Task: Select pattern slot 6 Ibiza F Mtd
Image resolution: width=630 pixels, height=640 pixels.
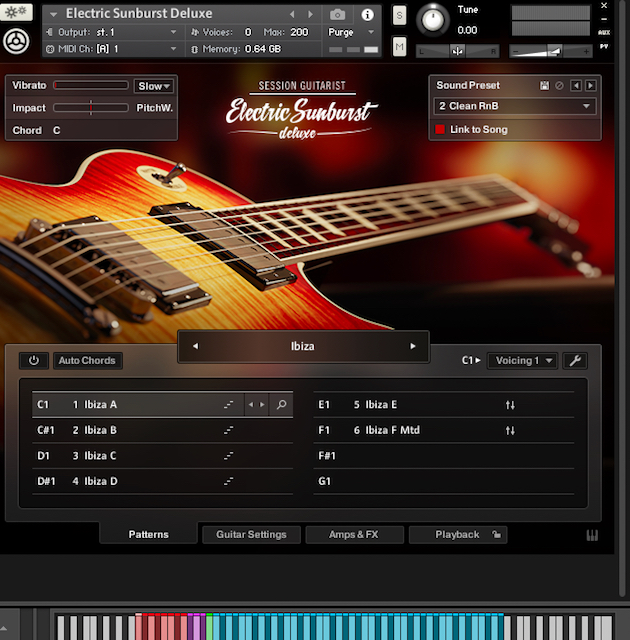Action: pyautogui.click(x=444, y=430)
